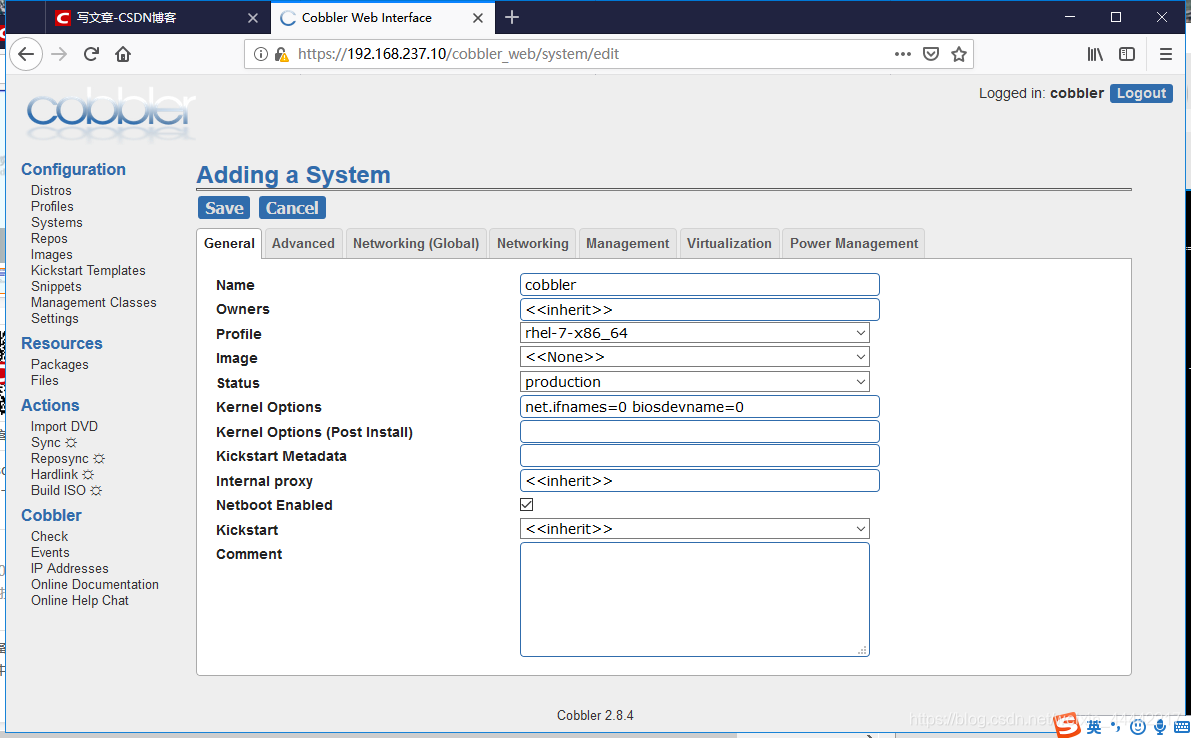Run the Hardlink action
1191x738 pixels.
click(x=62, y=475)
